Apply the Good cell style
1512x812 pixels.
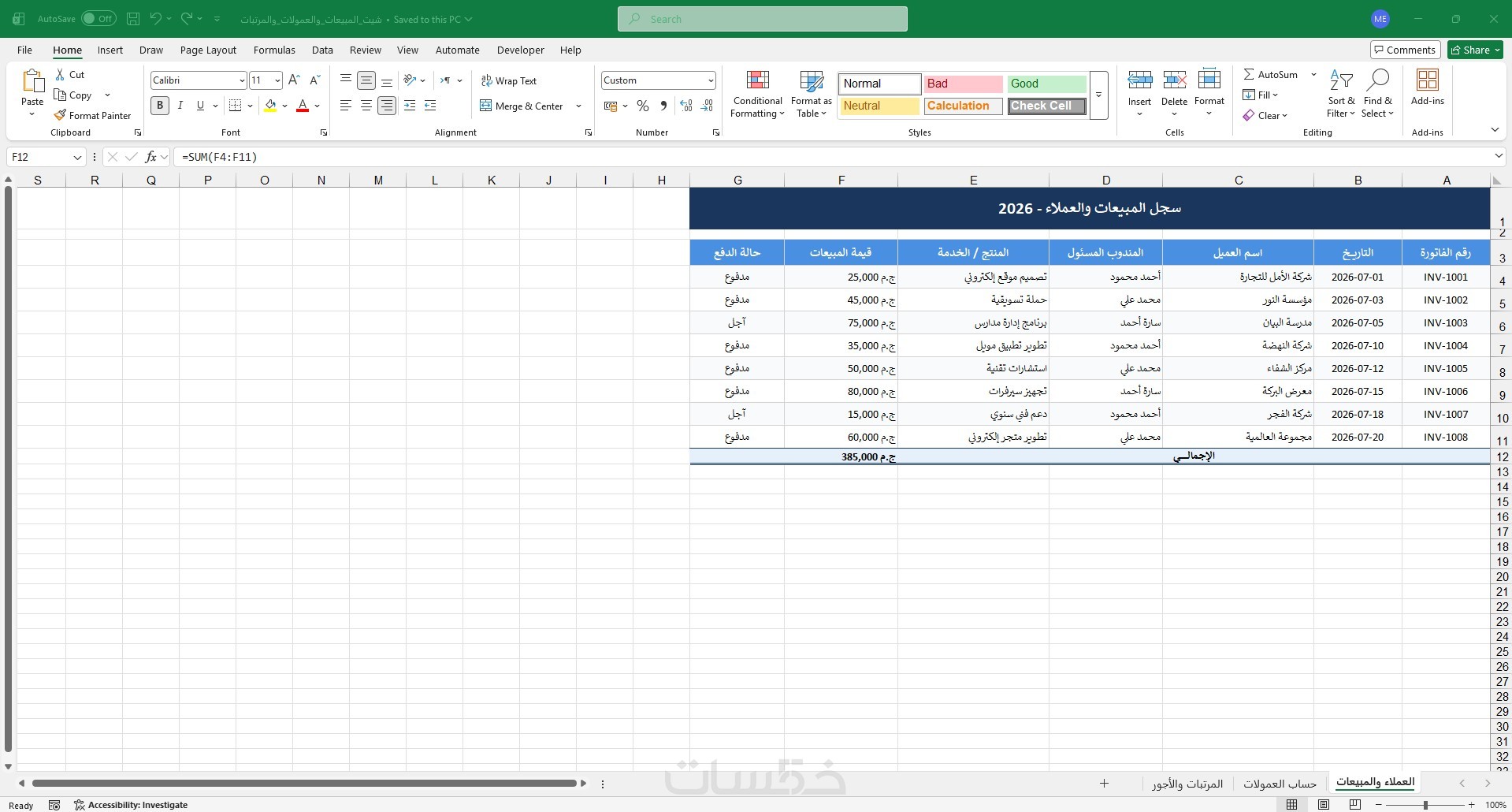[x=1046, y=84]
